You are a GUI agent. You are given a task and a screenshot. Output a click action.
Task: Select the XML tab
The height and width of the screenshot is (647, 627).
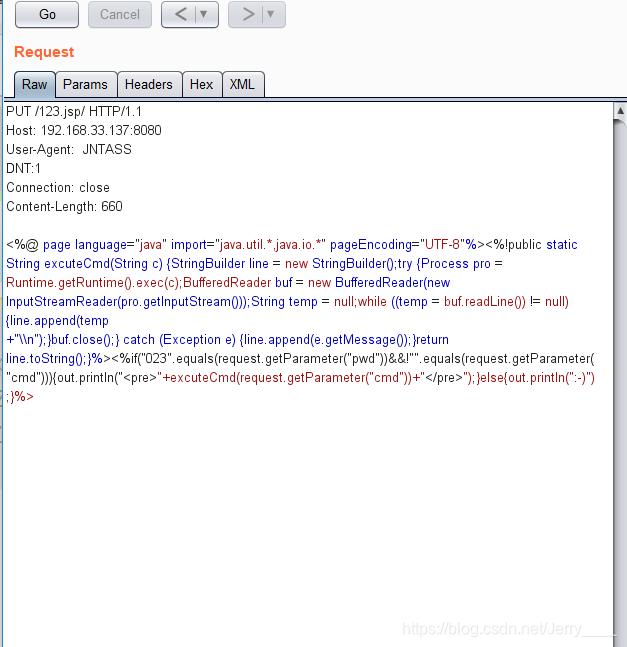pyautogui.click(x=242, y=85)
